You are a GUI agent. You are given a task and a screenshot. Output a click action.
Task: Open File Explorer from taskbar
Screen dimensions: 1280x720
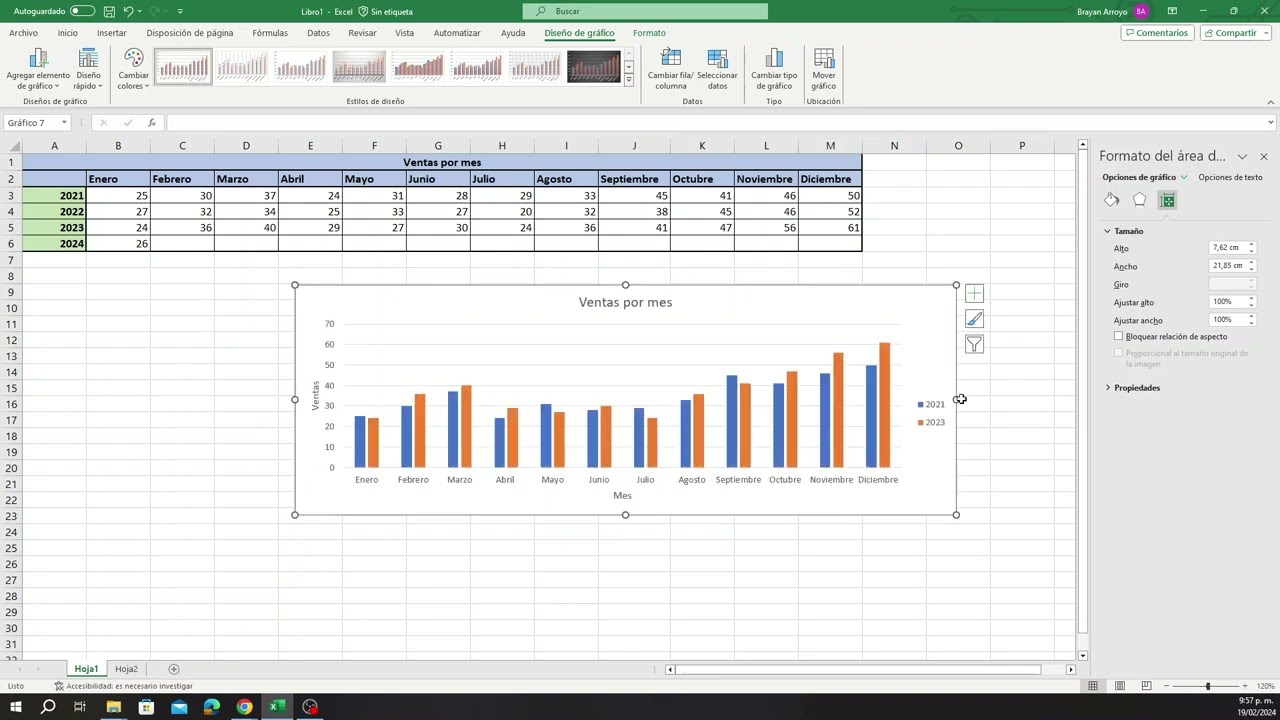[x=114, y=707]
